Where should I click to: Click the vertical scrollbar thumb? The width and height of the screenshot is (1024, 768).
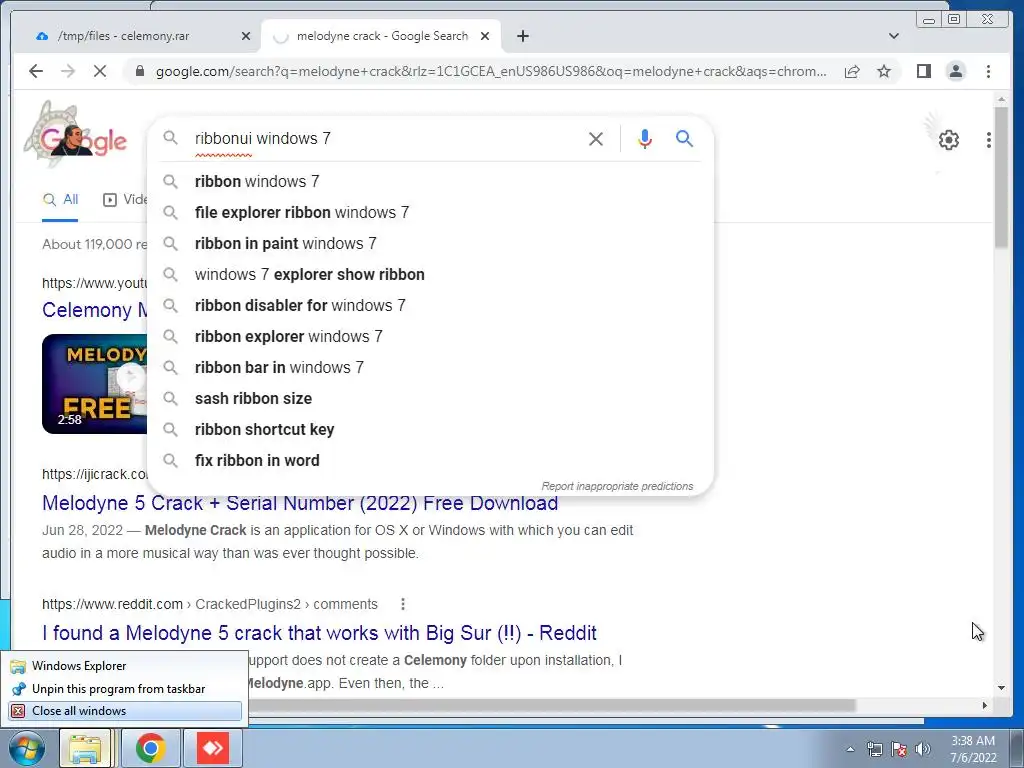1001,176
